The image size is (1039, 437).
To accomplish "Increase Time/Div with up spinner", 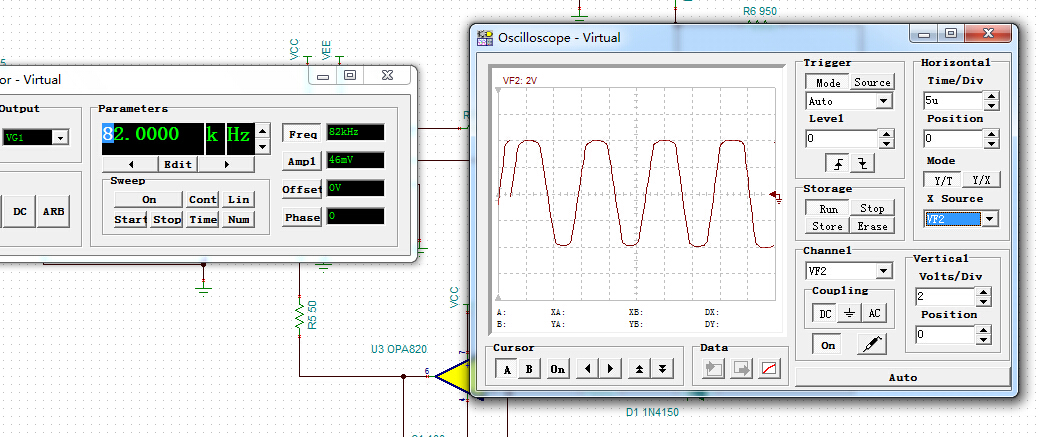I will click(x=991, y=97).
